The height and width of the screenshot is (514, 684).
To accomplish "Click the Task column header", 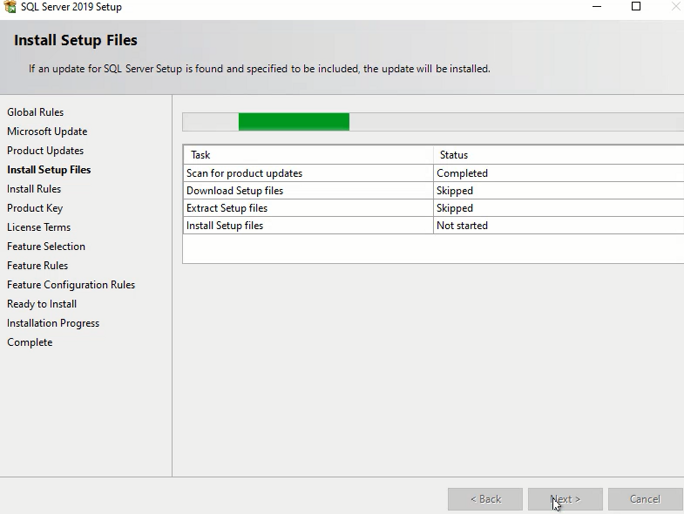I will (x=308, y=155).
